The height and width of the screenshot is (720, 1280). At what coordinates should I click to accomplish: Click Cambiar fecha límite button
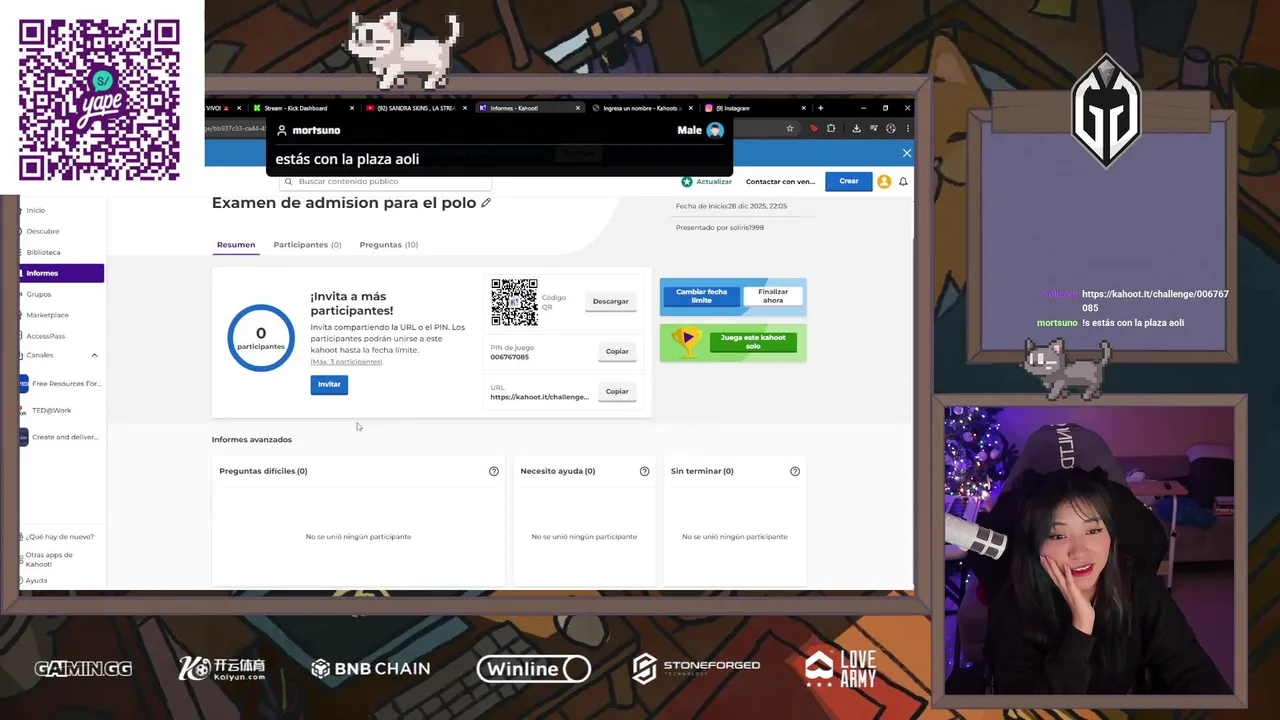tap(701, 296)
